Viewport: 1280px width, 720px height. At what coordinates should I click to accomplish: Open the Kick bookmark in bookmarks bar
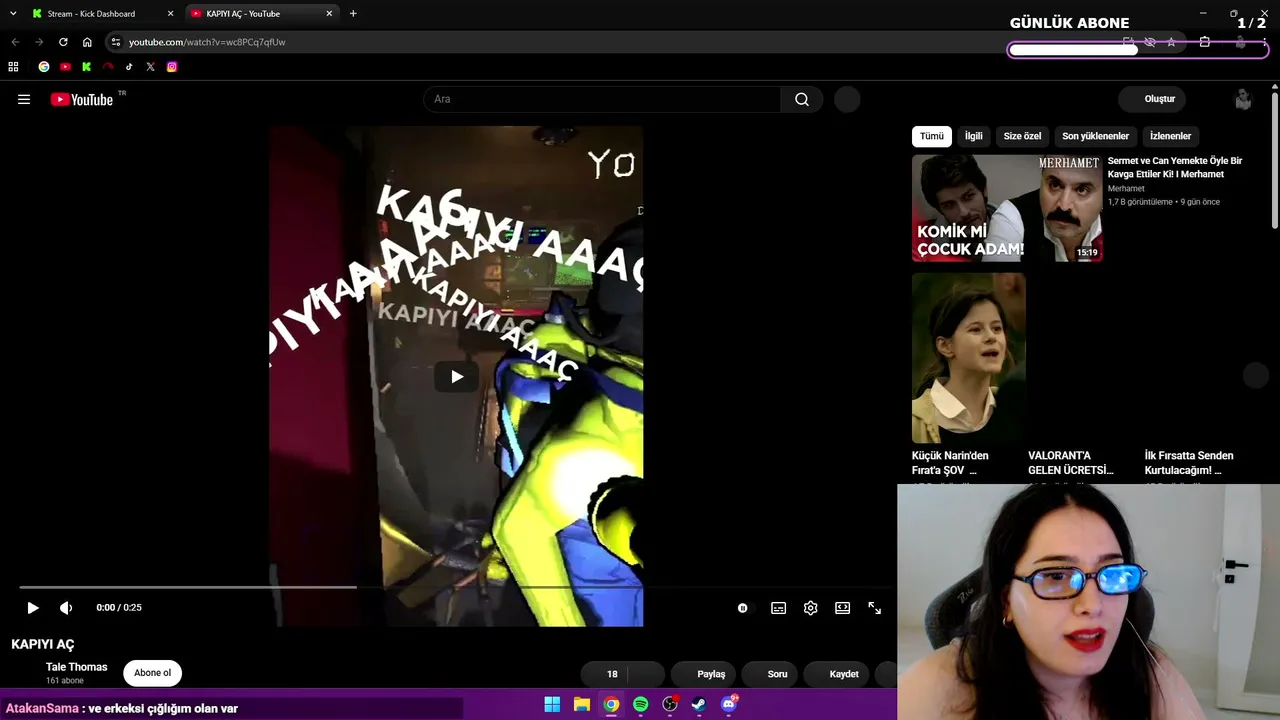(87, 67)
